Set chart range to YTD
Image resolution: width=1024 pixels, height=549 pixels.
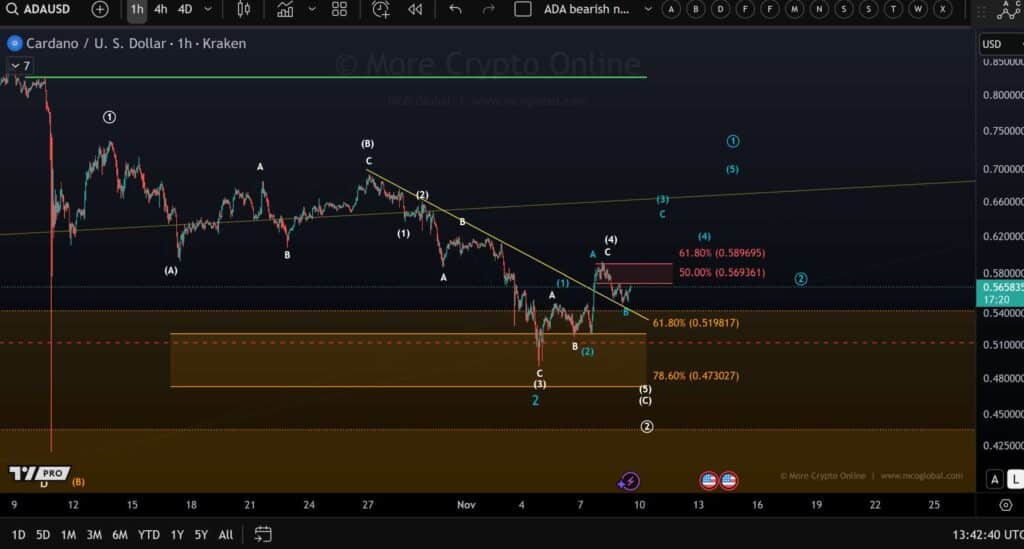pos(149,534)
